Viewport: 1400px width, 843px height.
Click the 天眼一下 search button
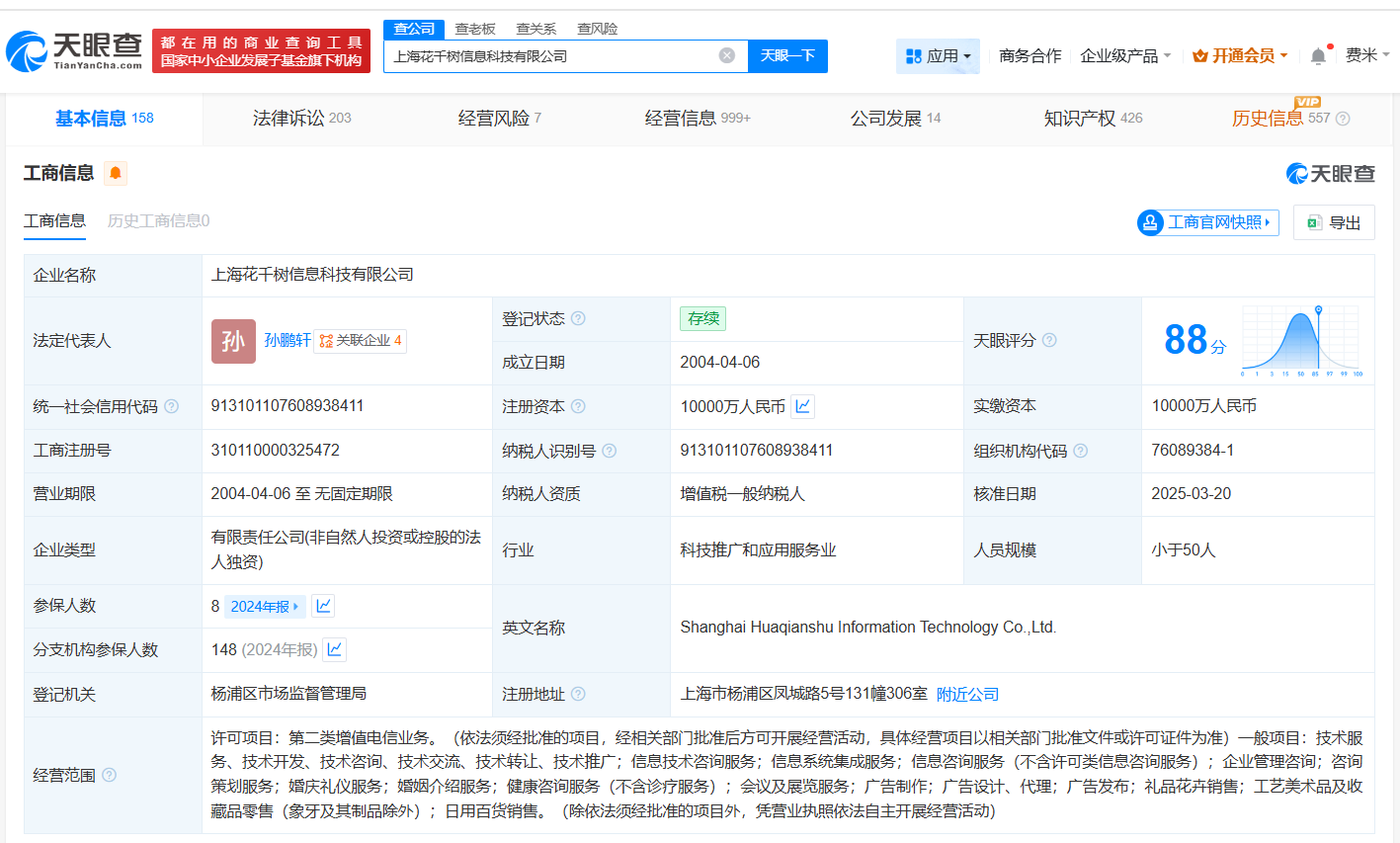[787, 55]
